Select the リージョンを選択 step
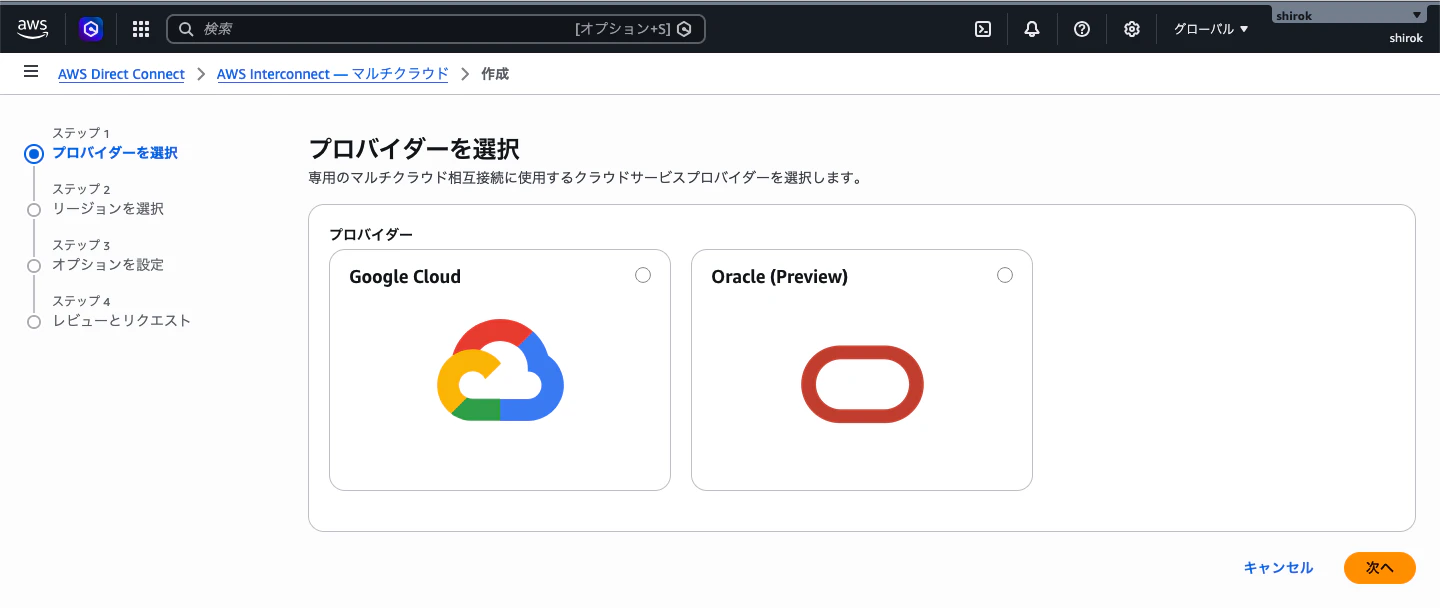 (108, 209)
